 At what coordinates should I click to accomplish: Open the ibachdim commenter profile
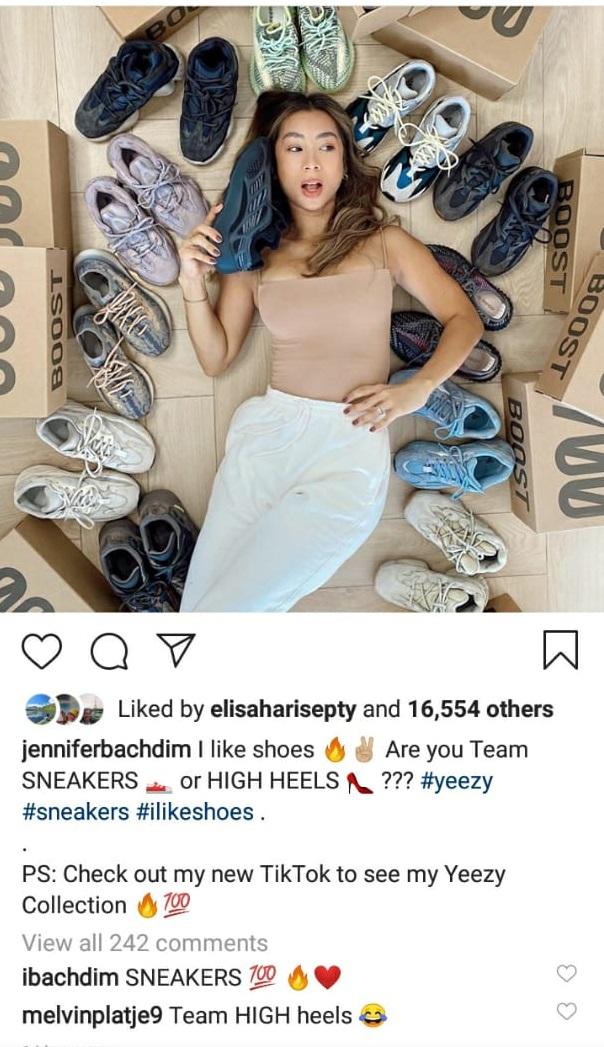[x=70, y=978]
